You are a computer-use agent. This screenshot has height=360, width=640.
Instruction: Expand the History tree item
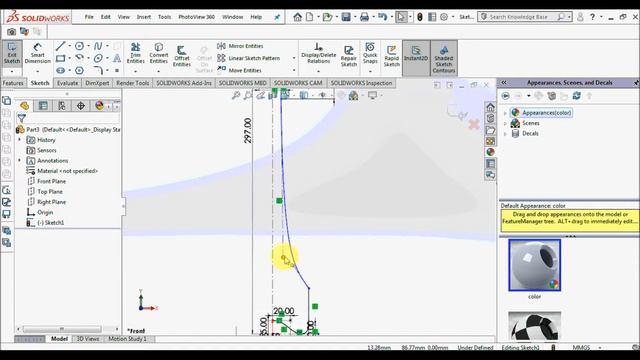pos(19,140)
